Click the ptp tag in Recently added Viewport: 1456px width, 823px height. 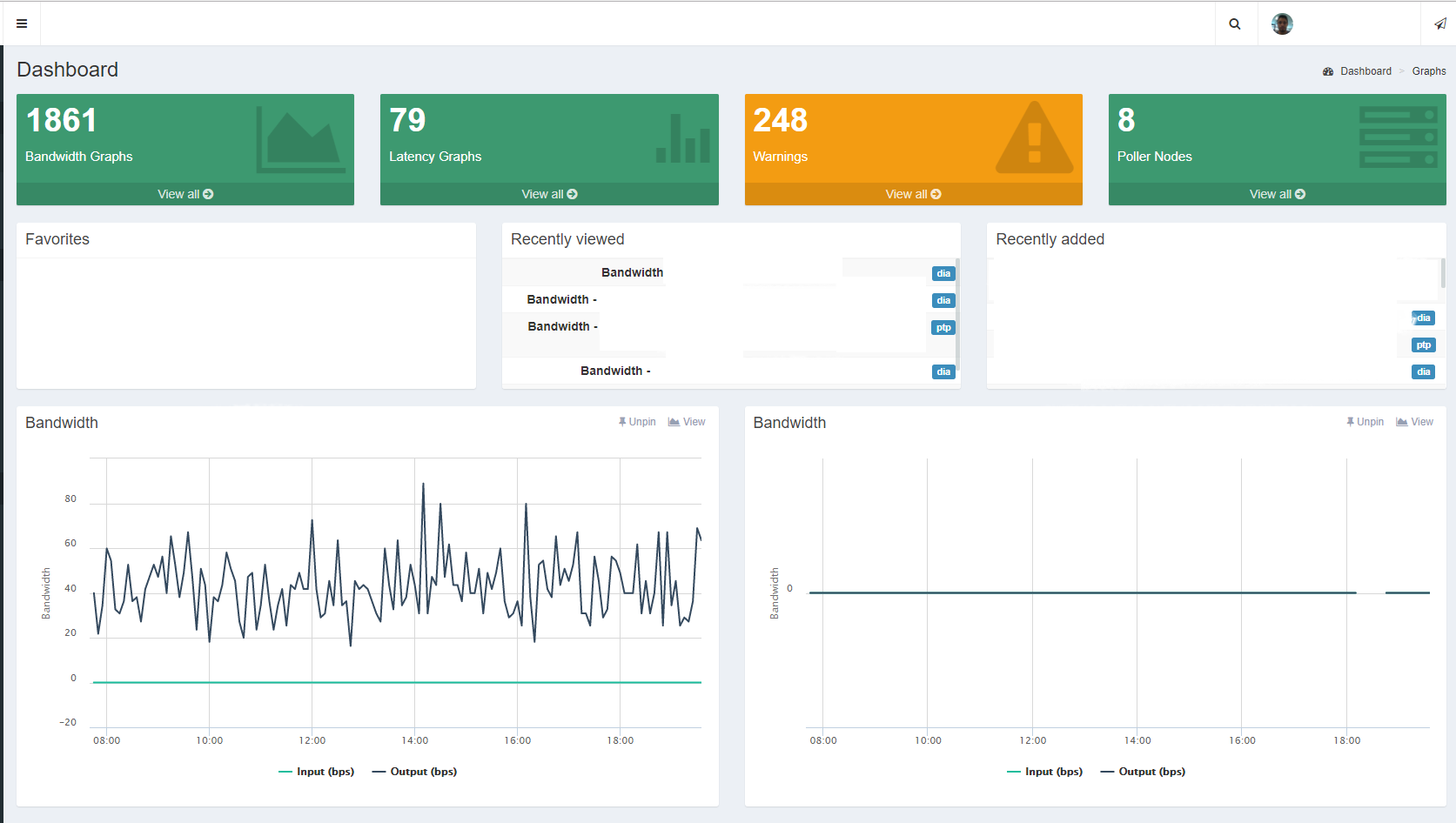click(1424, 345)
